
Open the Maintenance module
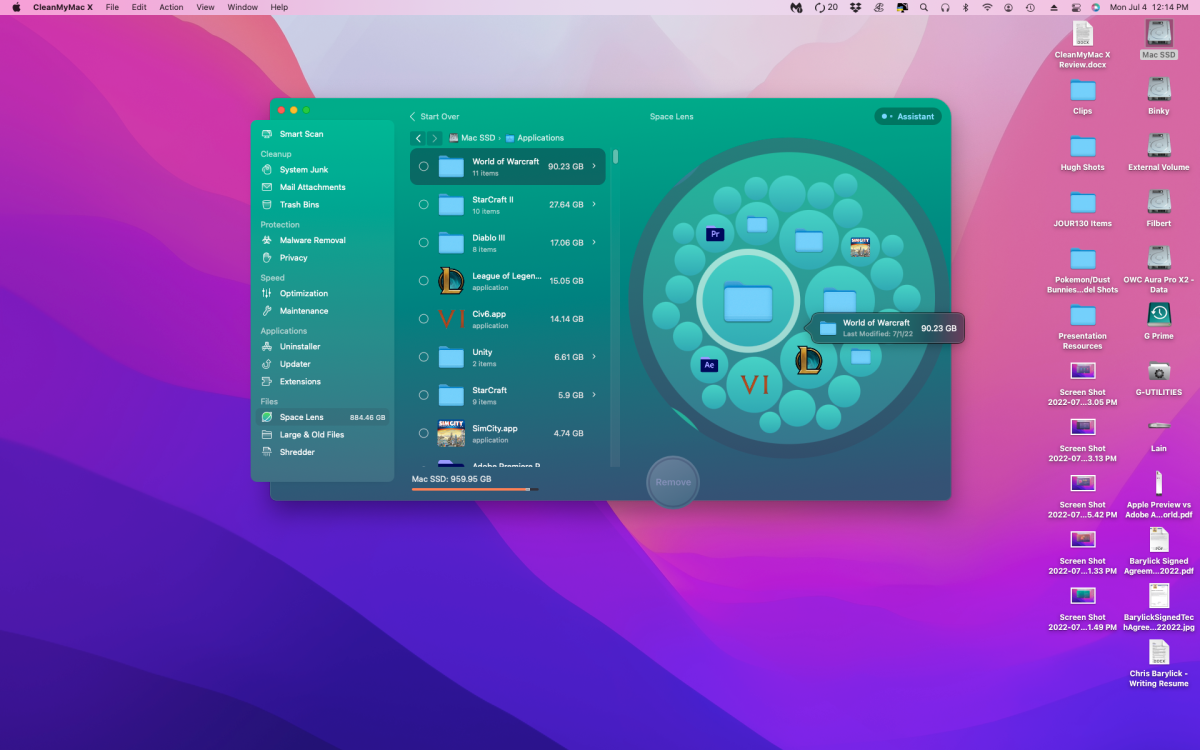[322, 311]
